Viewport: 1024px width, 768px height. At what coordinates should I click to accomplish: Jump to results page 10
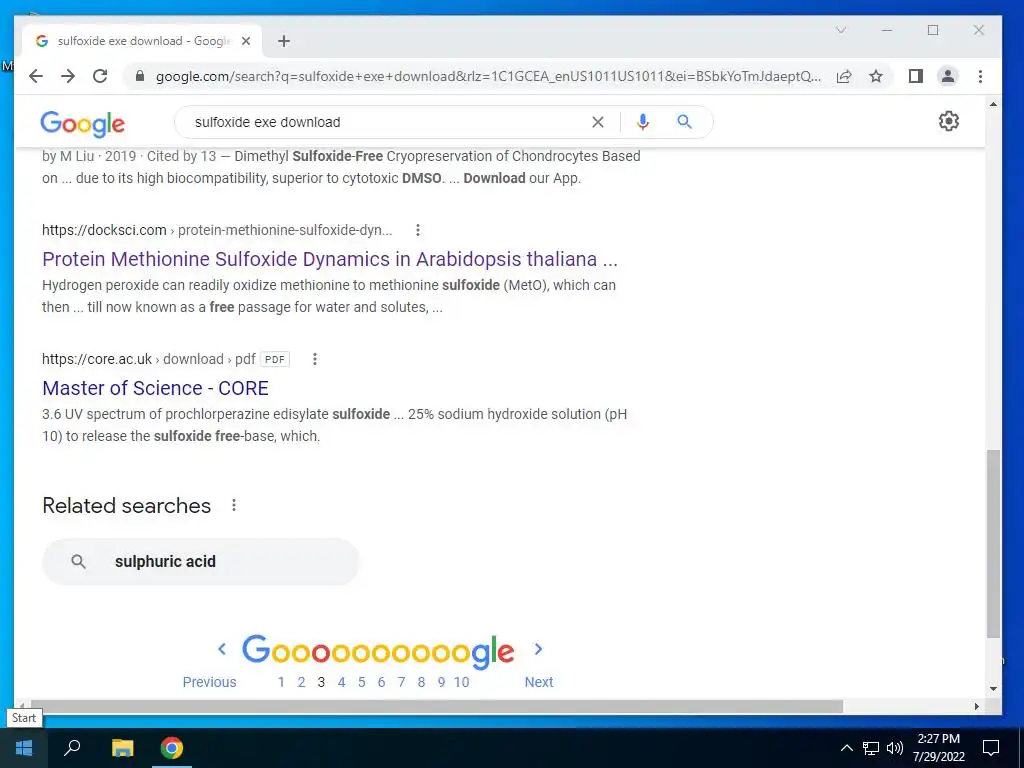[x=462, y=682]
